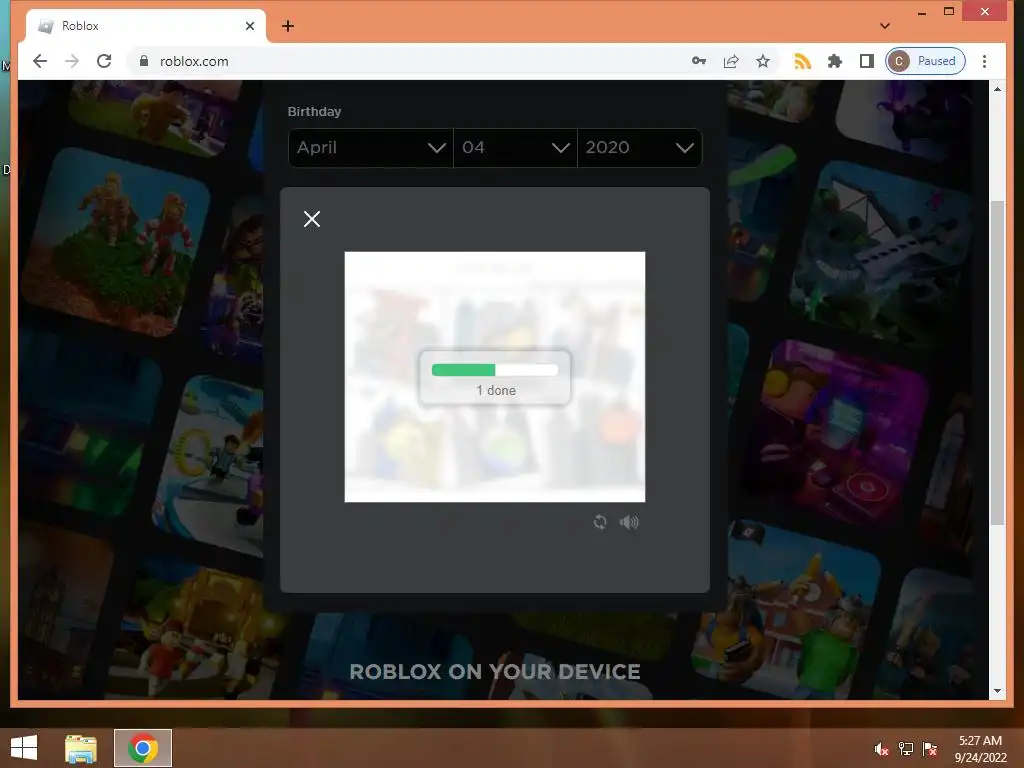Click the Chrome taskbar icon
This screenshot has height=768, width=1024.
pos(142,748)
